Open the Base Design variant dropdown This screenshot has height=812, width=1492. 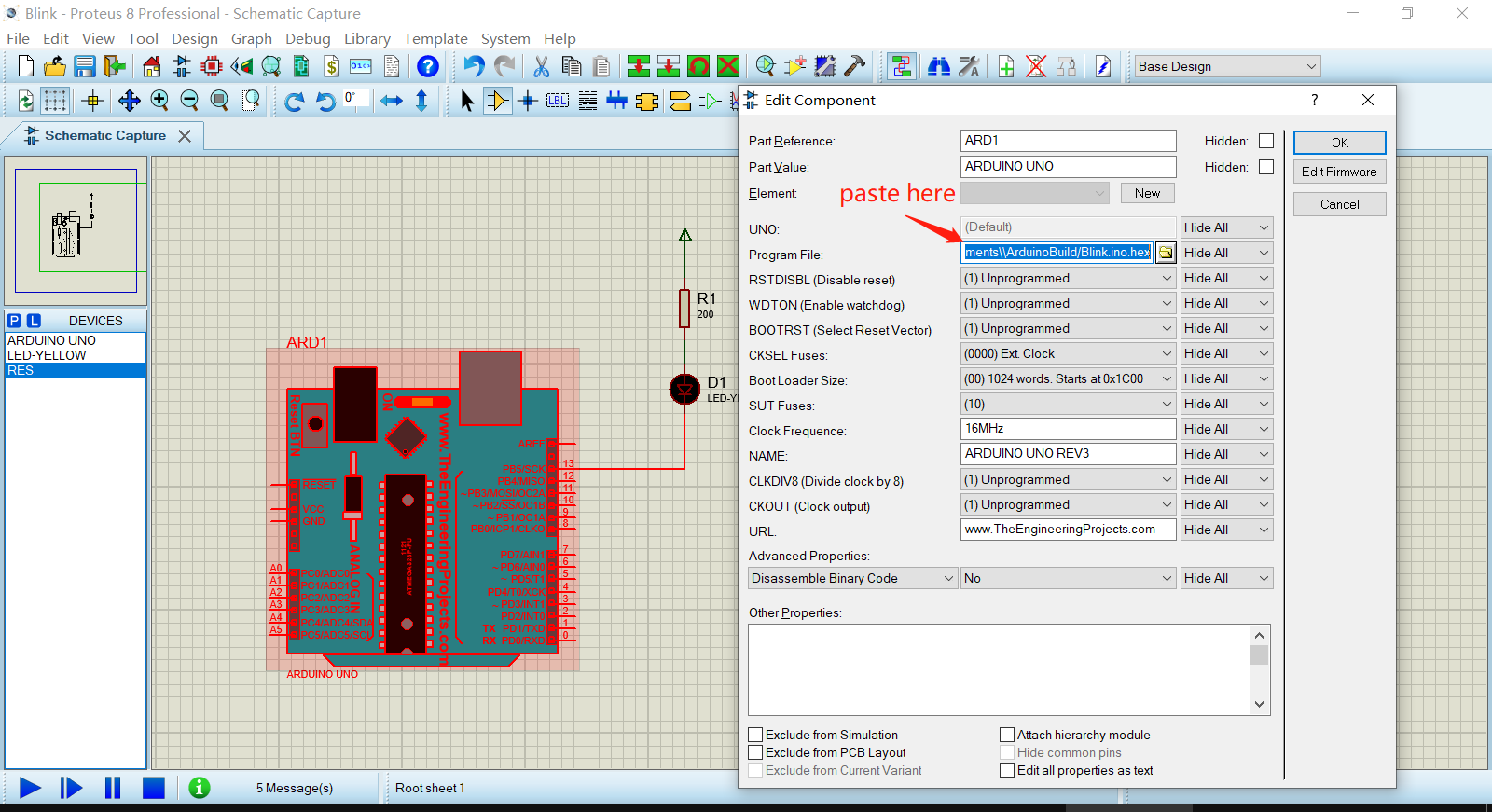tap(1226, 66)
